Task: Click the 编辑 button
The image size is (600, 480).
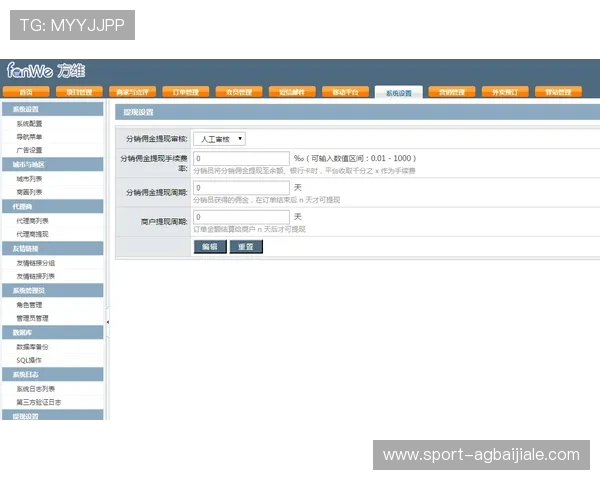Action: click(210, 246)
